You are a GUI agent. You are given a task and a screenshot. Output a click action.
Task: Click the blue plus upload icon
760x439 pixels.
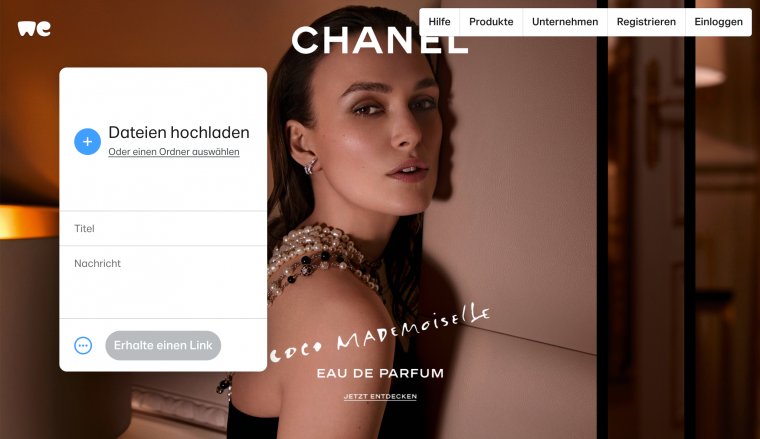pyautogui.click(x=87, y=141)
